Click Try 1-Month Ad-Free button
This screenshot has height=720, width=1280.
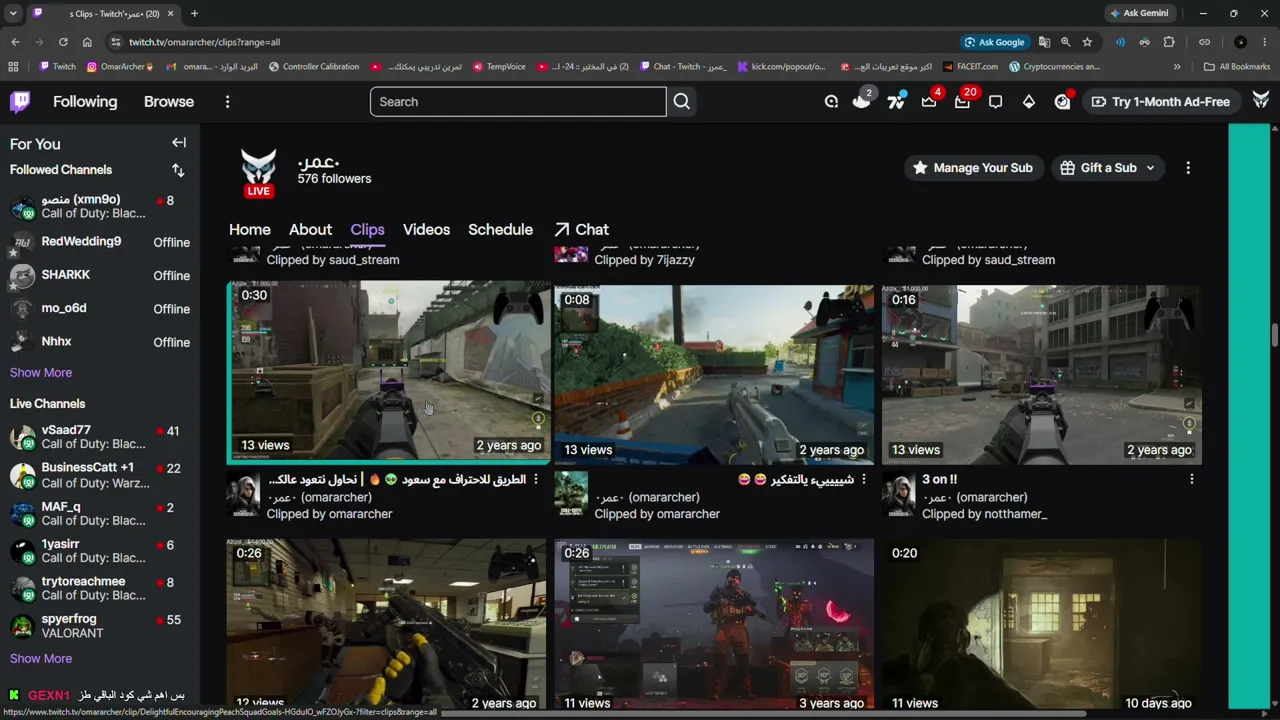1160,101
